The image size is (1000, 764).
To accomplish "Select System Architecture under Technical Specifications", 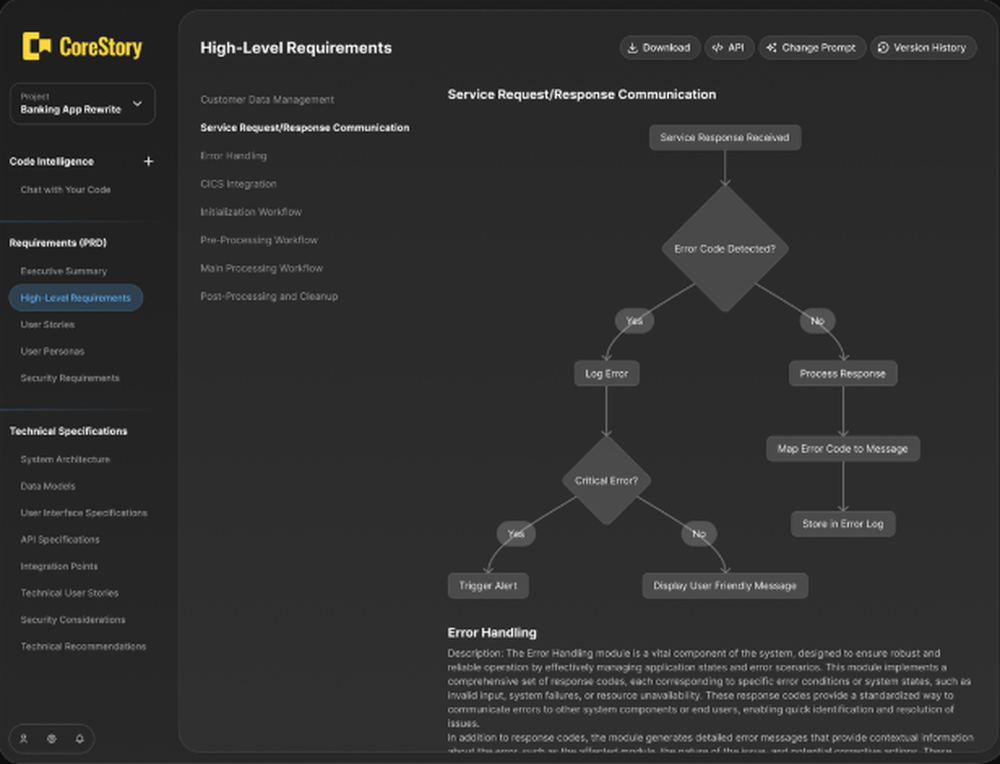I will pyautogui.click(x=65, y=459).
